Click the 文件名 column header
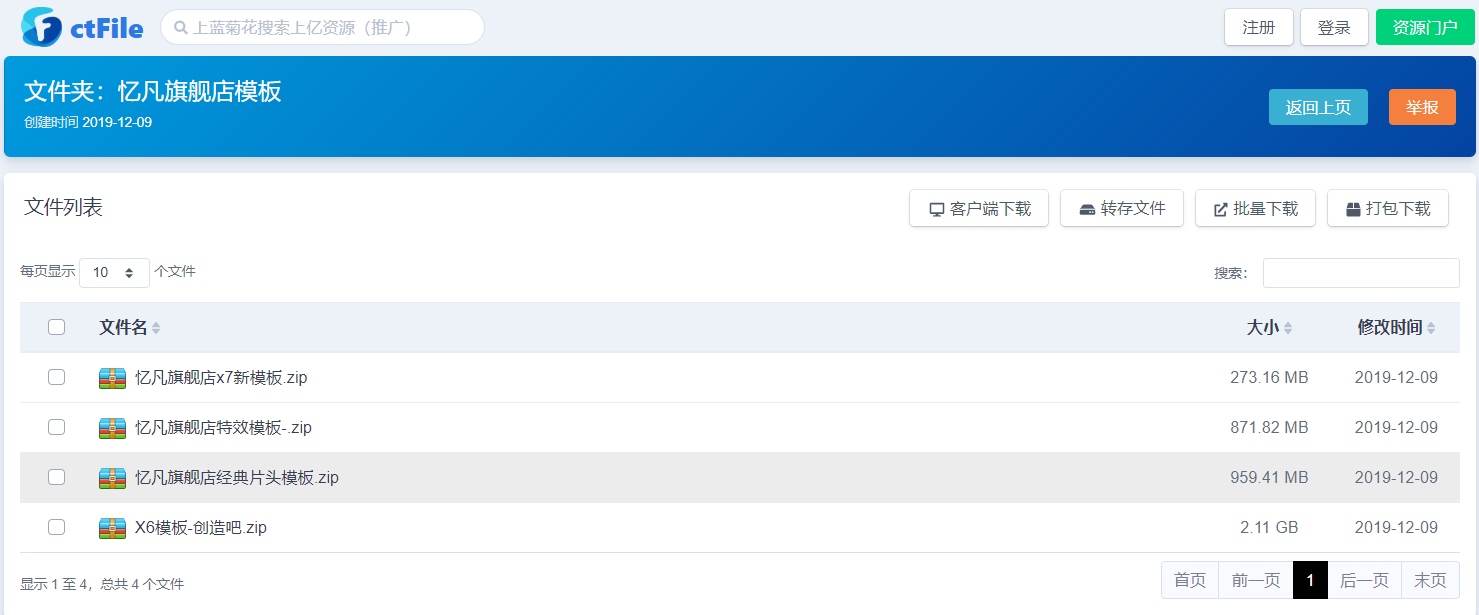The width and height of the screenshot is (1479, 615). coord(123,327)
